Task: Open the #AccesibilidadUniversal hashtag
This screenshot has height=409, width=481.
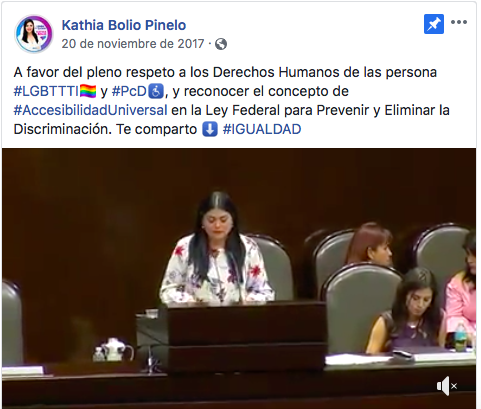Action: click(x=90, y=110)
